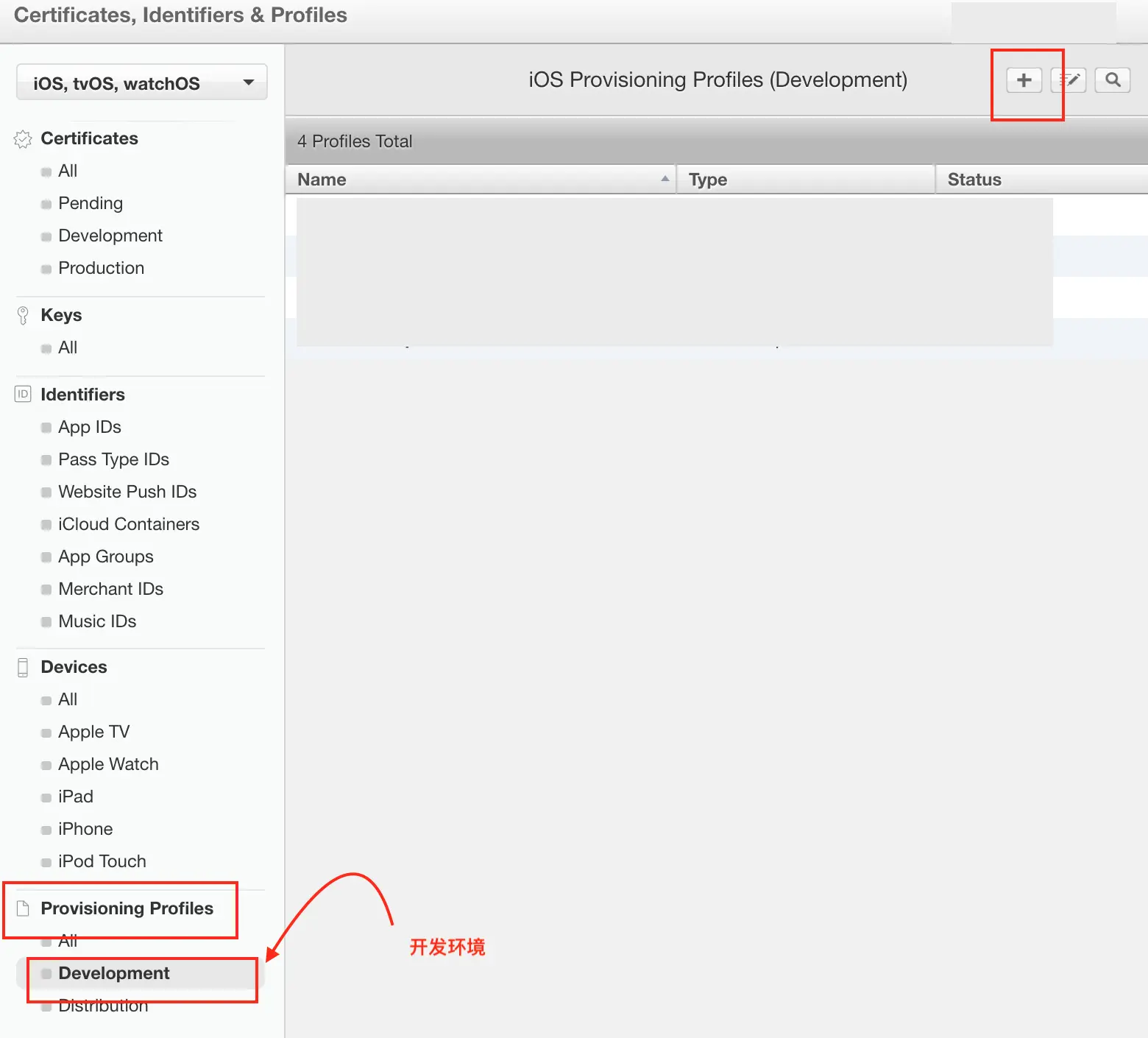Select All under Certificates
The height and width of the screenshot is (1038, 1148).
(x=68, y=171)
